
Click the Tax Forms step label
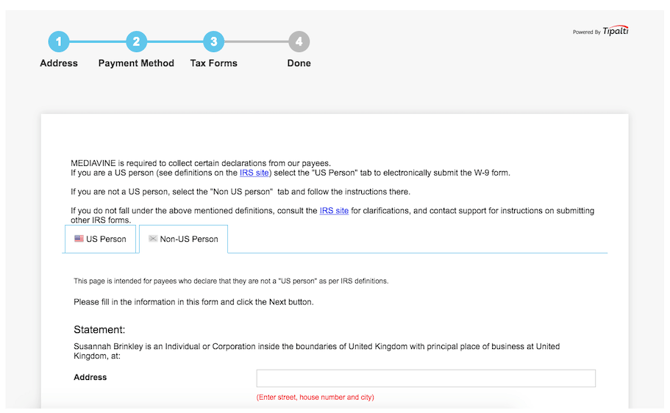(214, 63)
